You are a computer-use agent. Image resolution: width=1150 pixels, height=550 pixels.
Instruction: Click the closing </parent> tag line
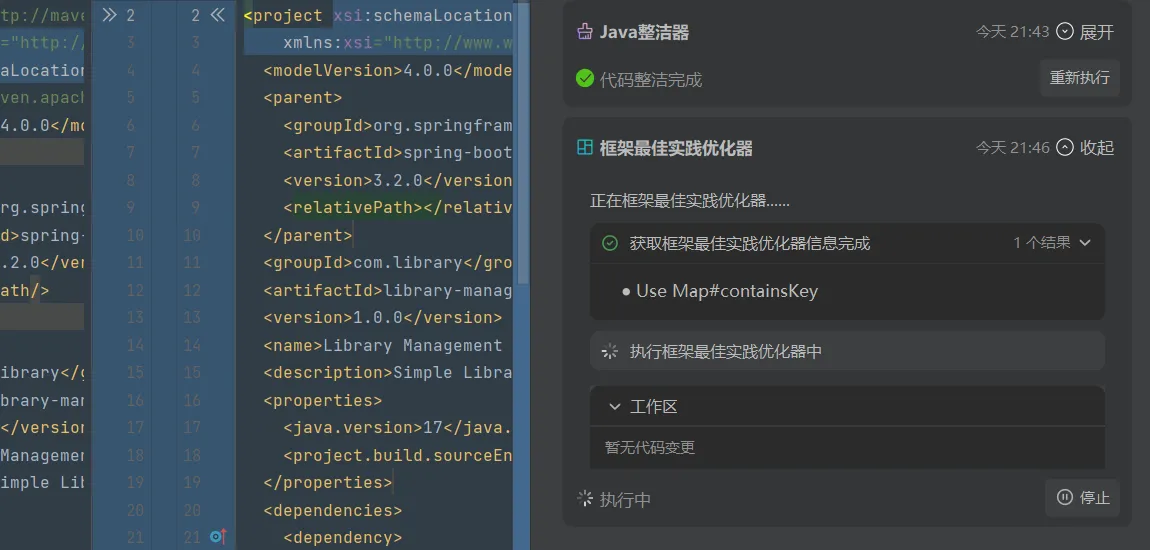[x=308, y=235]
